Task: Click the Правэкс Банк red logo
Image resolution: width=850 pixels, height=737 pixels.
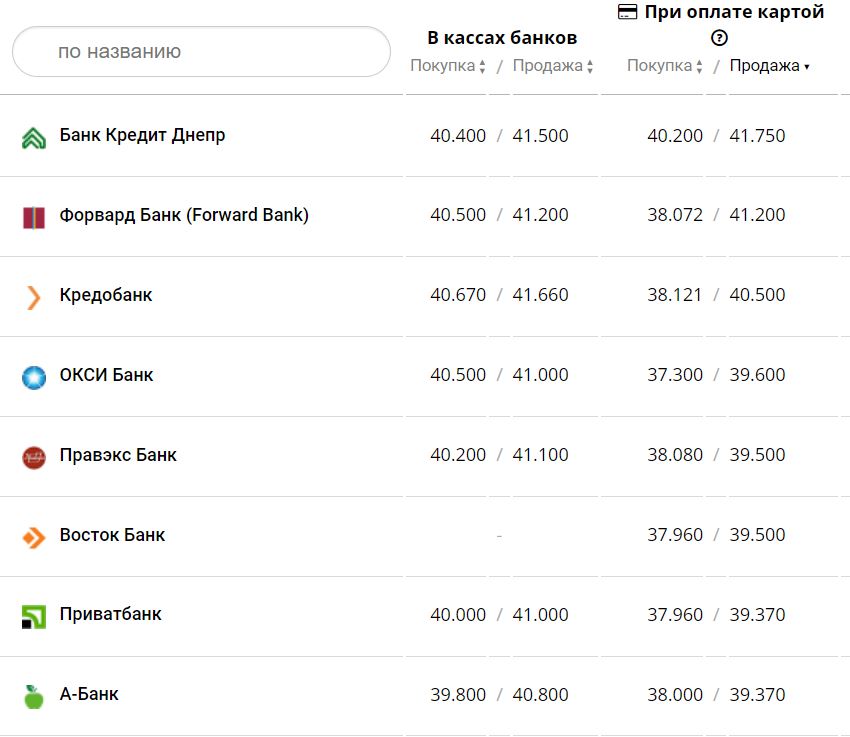Action: coord(34,457)
